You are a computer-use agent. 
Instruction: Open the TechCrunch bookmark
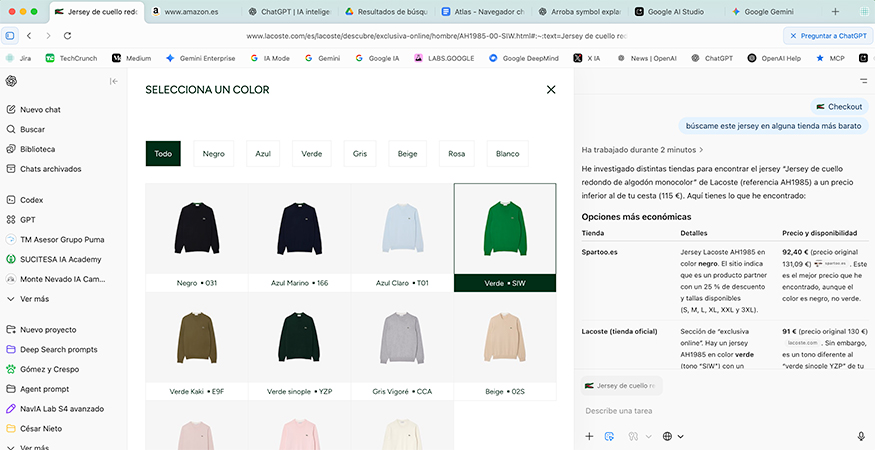point(70,58)
